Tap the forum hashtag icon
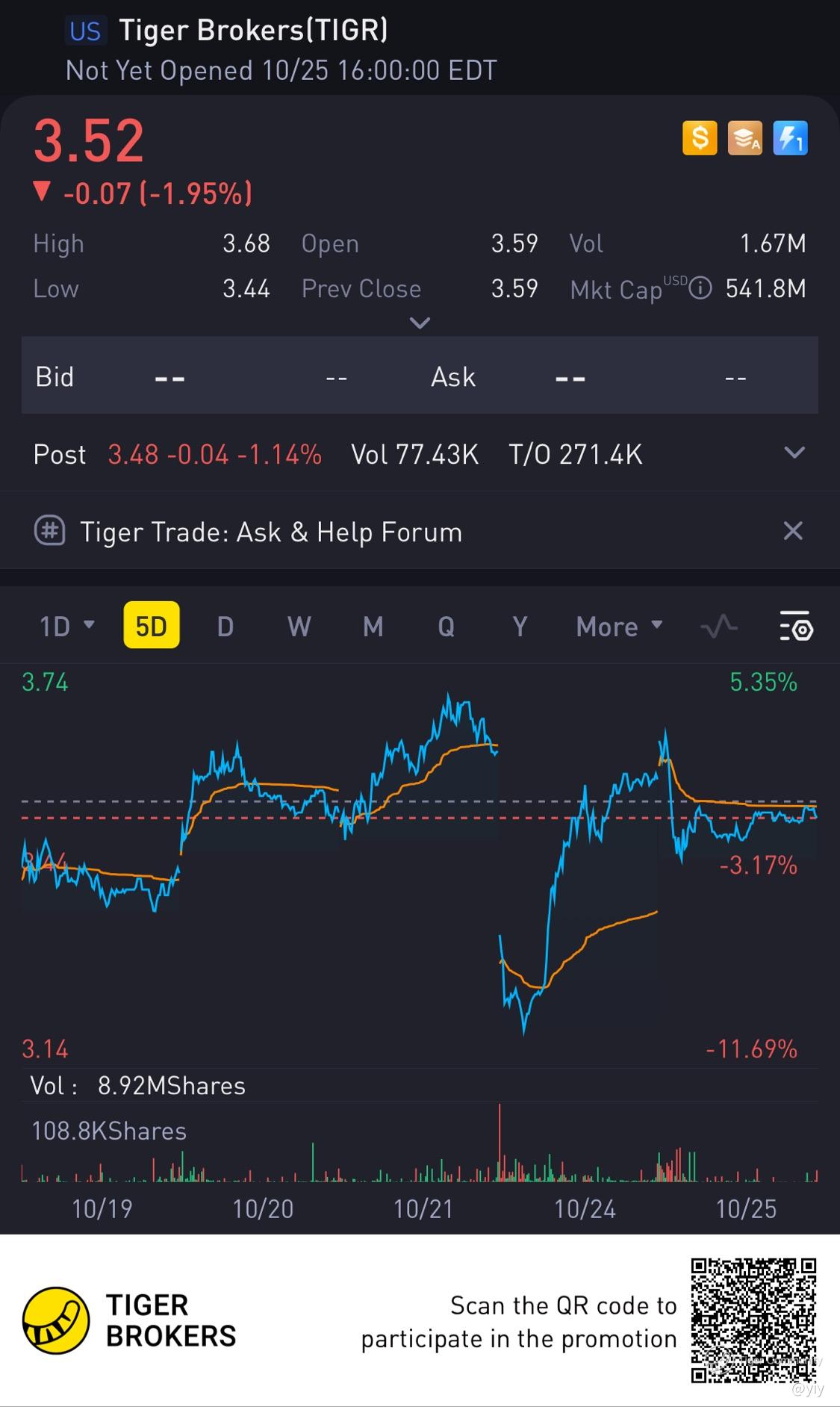This screenshot has width=840, height=1407. 50,531
